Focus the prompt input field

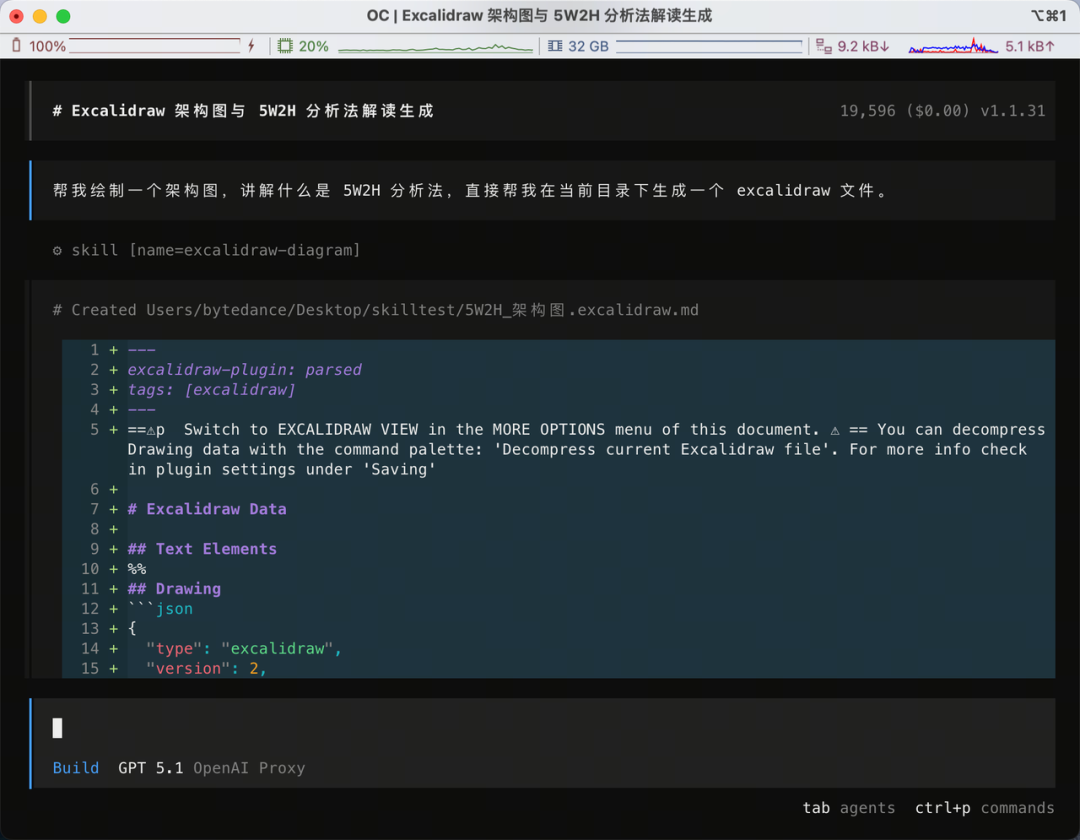(x=543, y=728)
